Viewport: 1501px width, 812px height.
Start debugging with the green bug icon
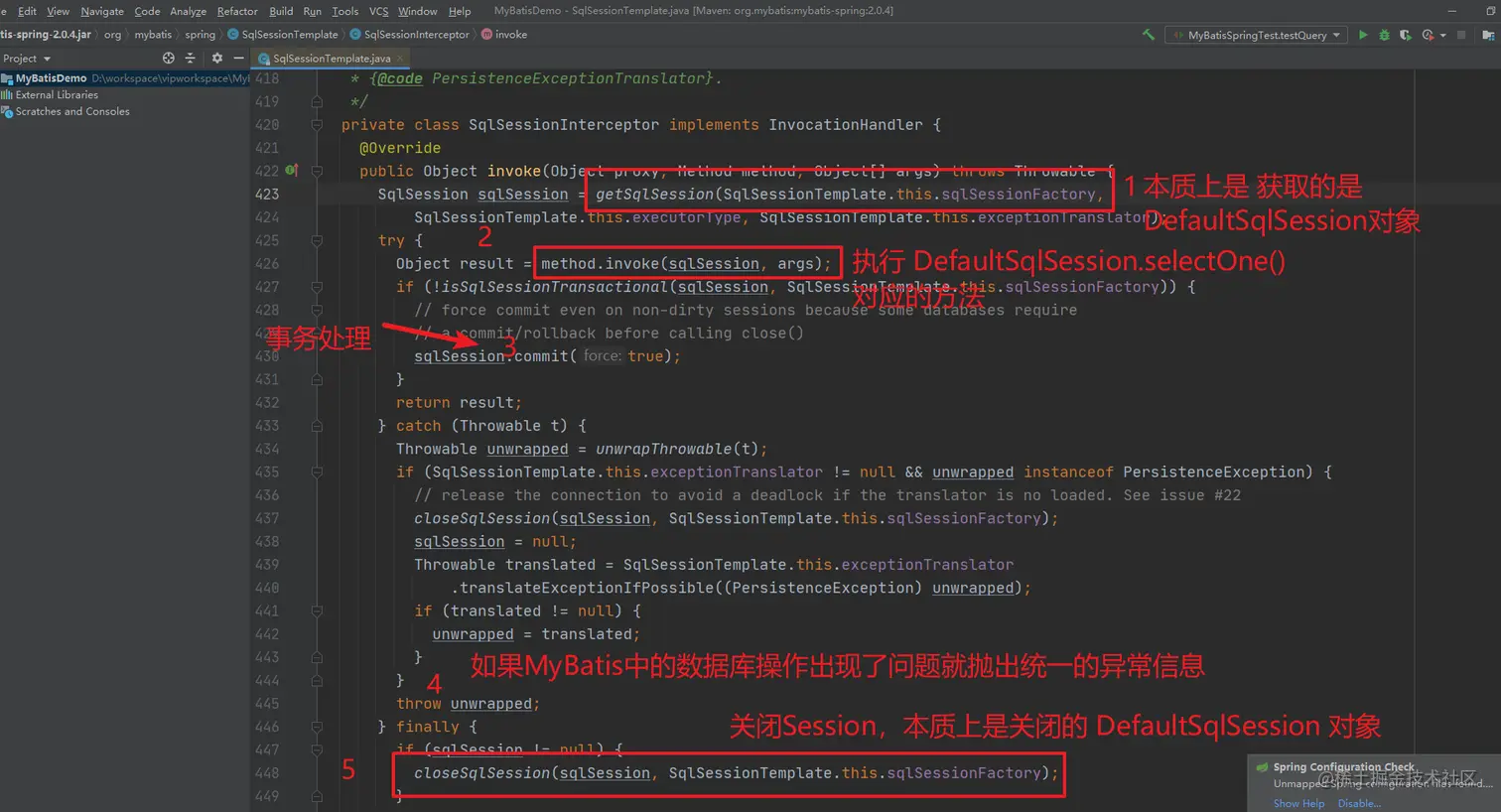[1384, 35]
